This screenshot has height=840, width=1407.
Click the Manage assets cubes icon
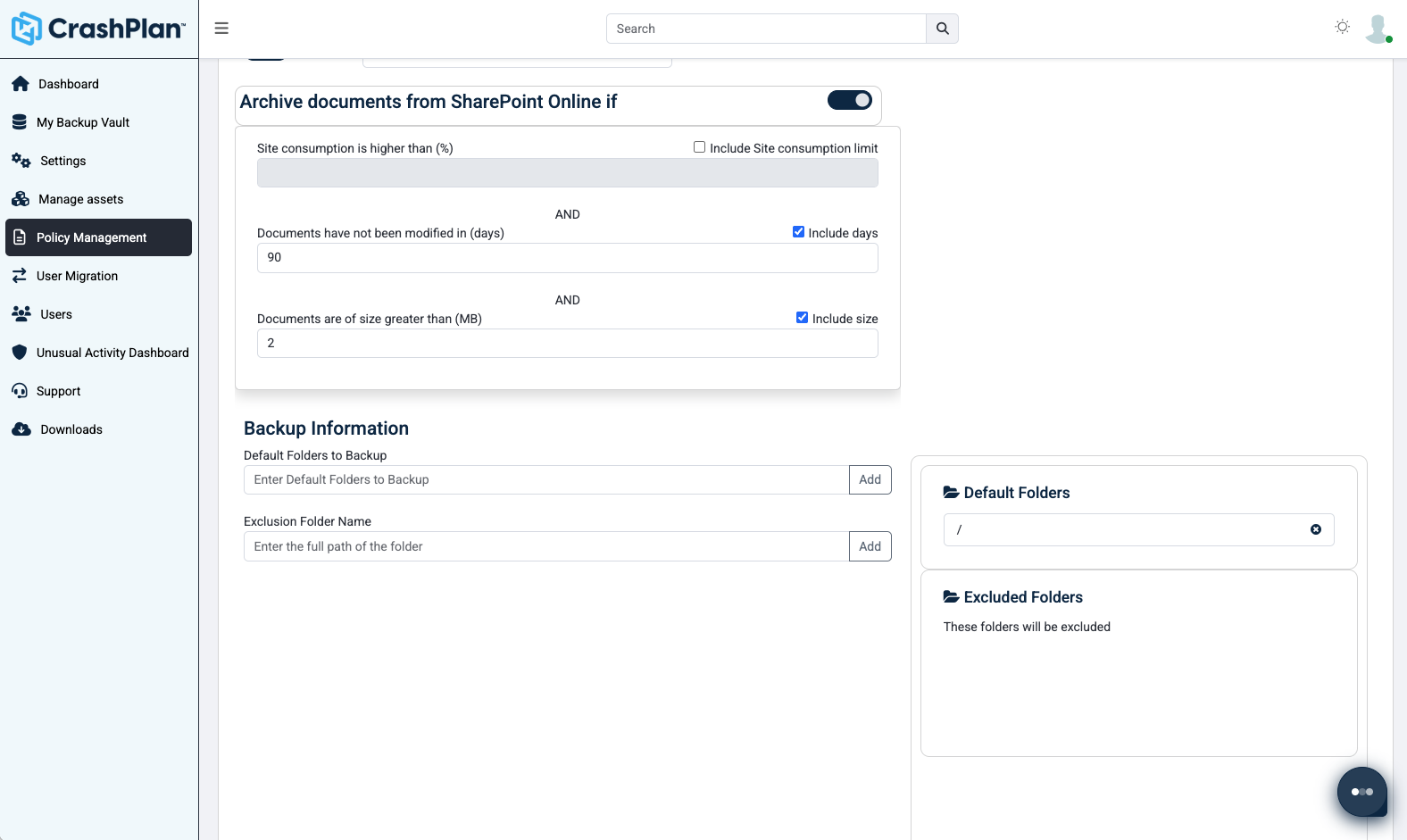[x=21, y=199]
